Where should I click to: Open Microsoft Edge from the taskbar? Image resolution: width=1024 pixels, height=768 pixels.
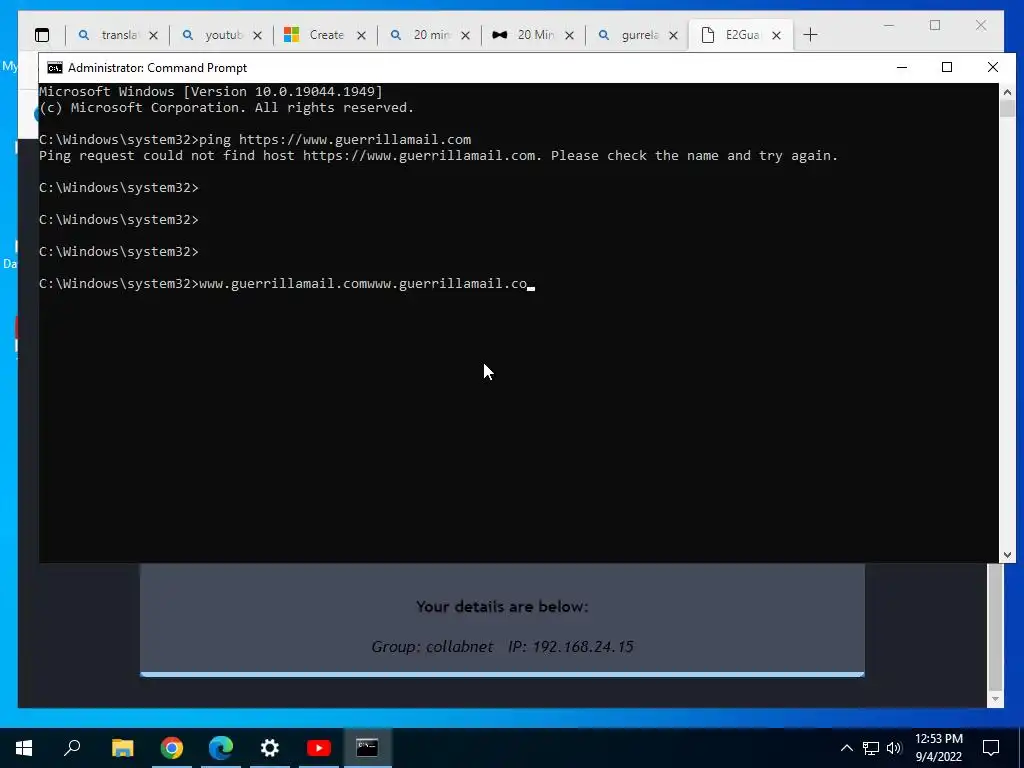click(x=221, y=748)
